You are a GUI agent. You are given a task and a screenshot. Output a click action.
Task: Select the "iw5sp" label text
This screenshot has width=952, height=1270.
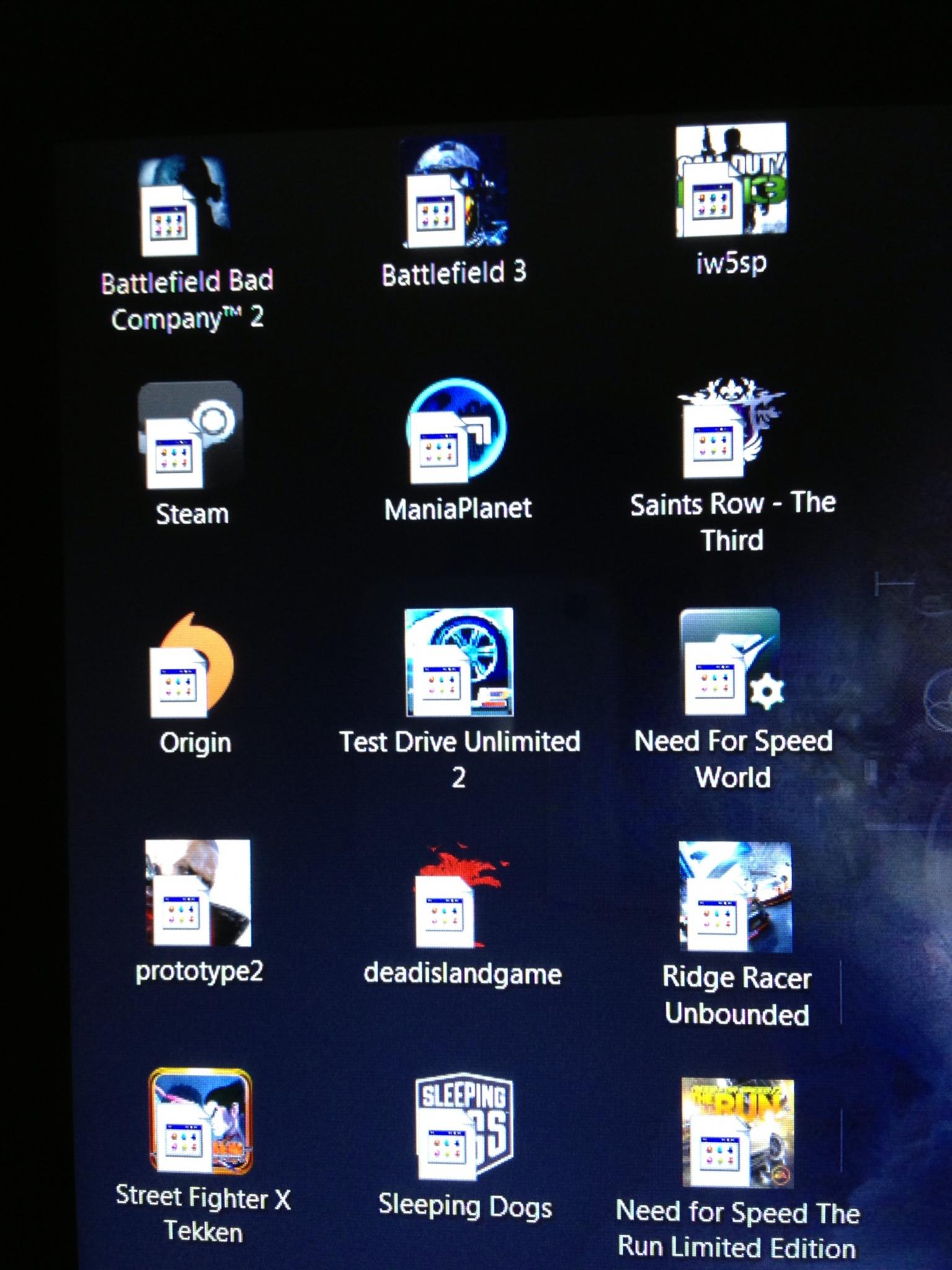pos(731,263)
